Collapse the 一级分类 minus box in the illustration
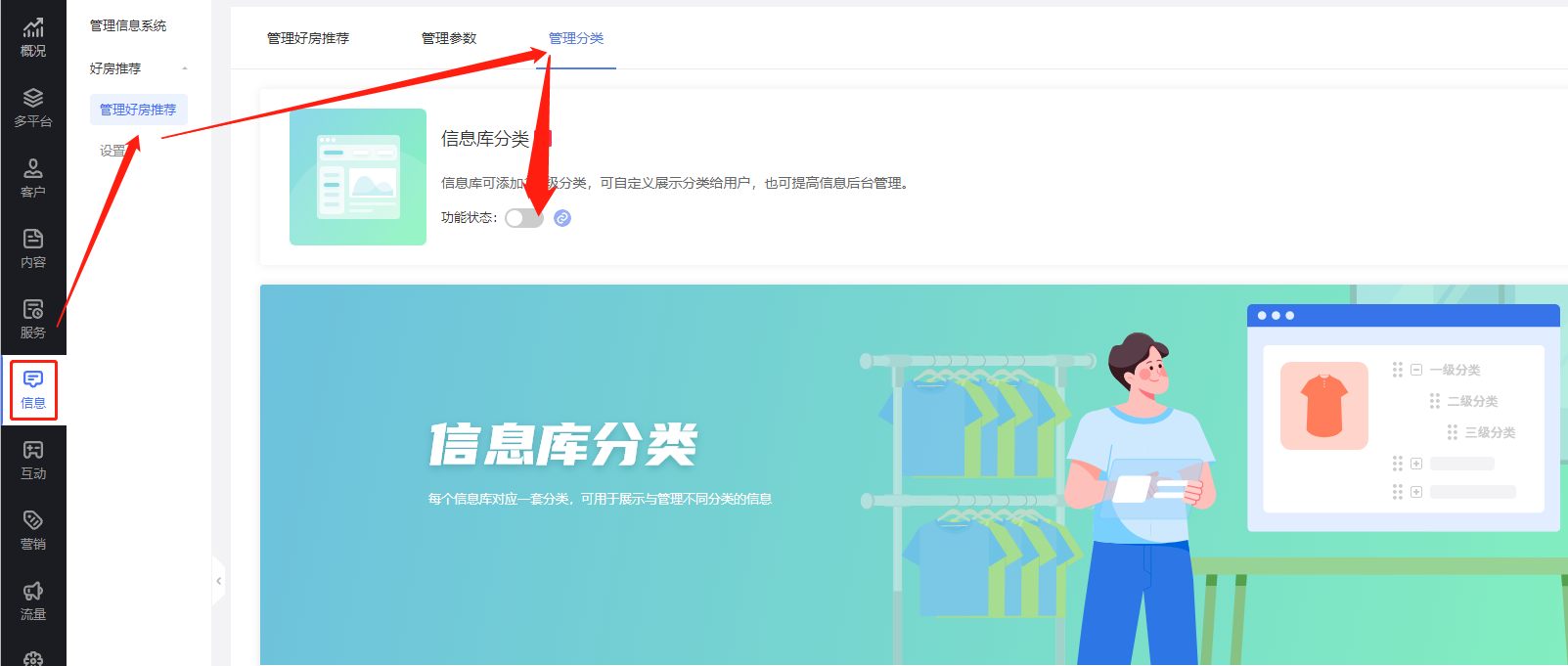This screenshot has width=1568, height=666. click(1416, 370)
